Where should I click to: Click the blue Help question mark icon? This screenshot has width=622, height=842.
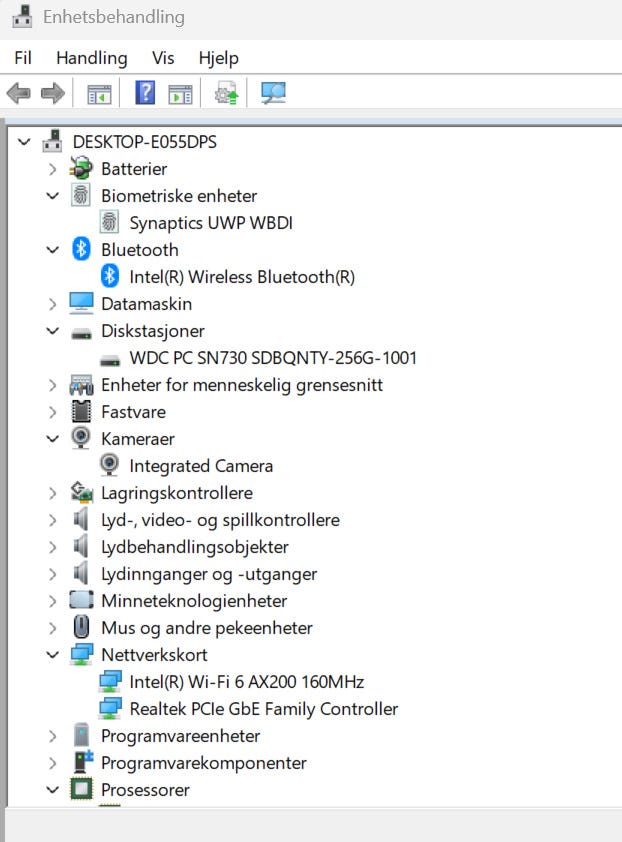point(145,93)
